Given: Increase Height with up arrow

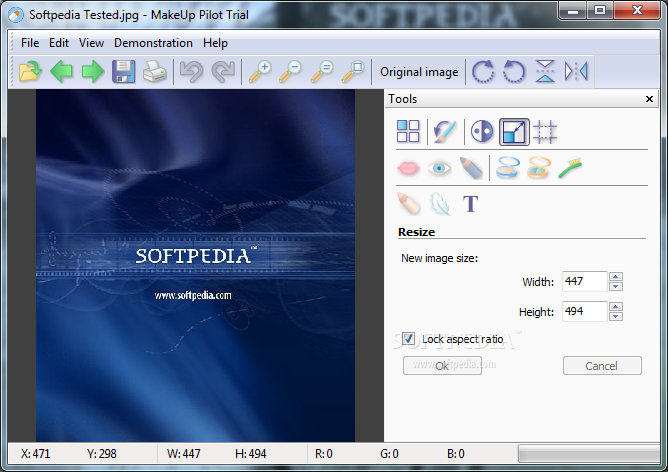Looking at the screenshot, I should point(616,306).
